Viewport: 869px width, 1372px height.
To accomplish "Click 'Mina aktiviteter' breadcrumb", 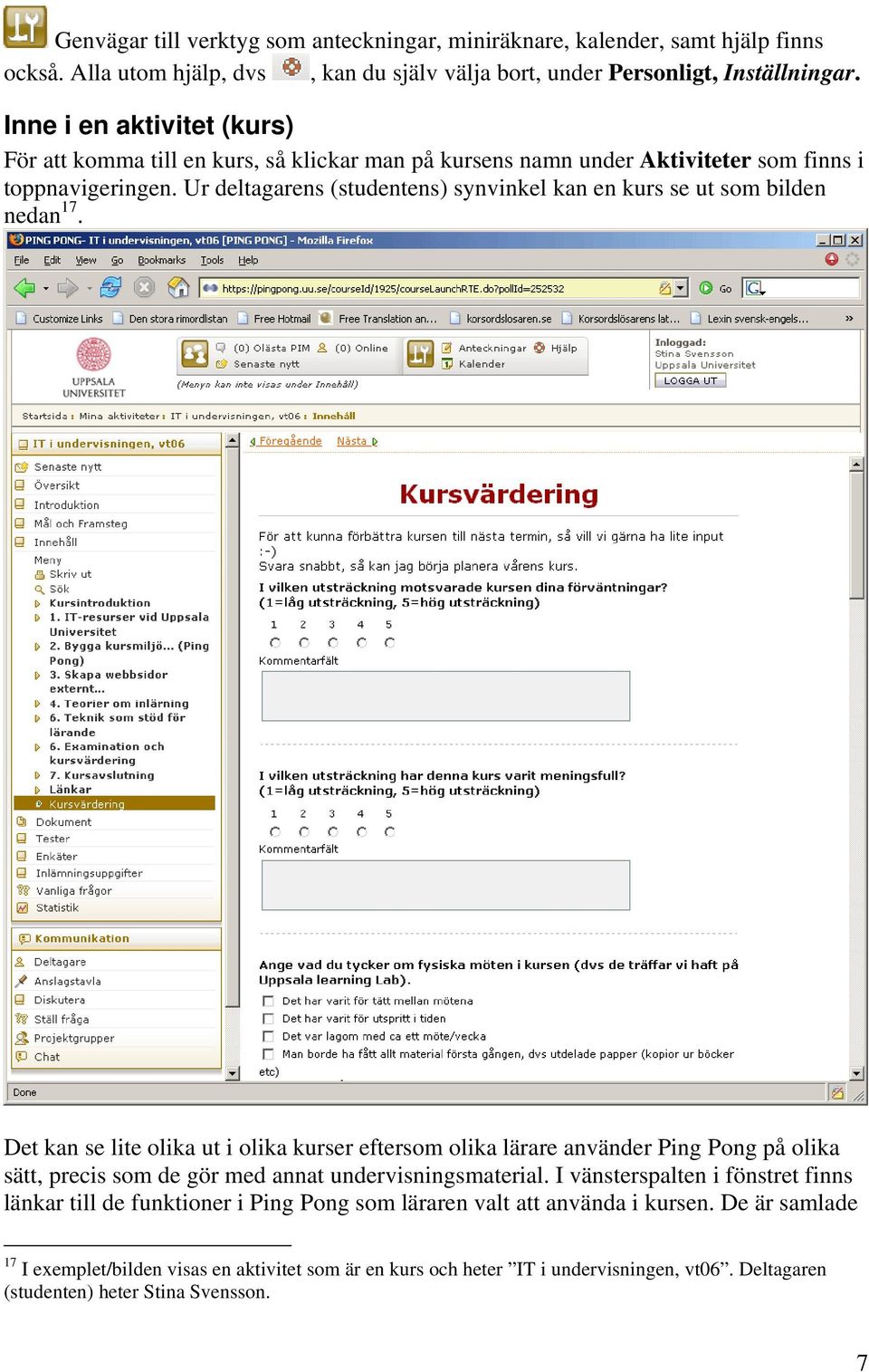I will [119, 417].
